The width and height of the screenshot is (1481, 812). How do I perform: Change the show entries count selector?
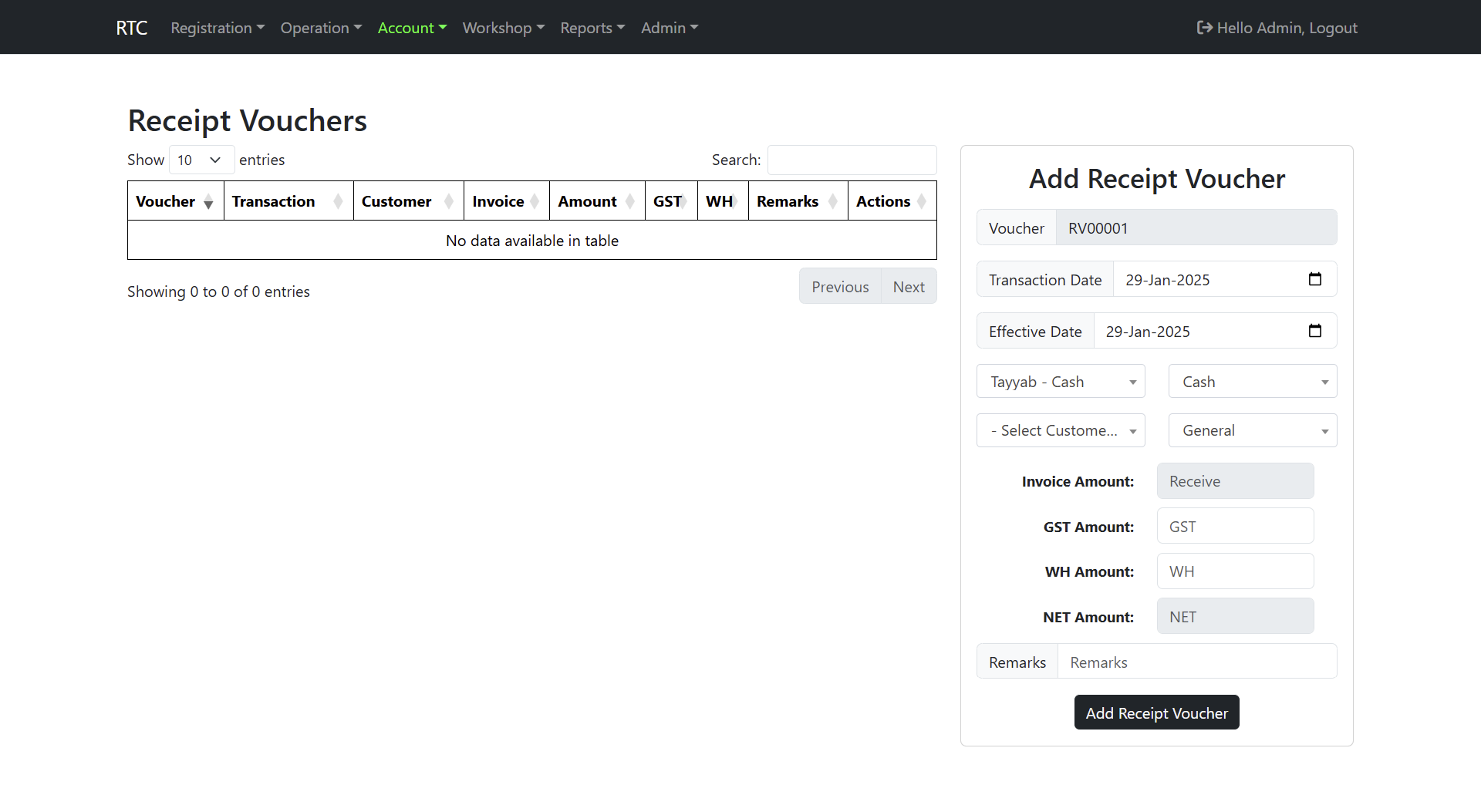(x=201, y=160)
